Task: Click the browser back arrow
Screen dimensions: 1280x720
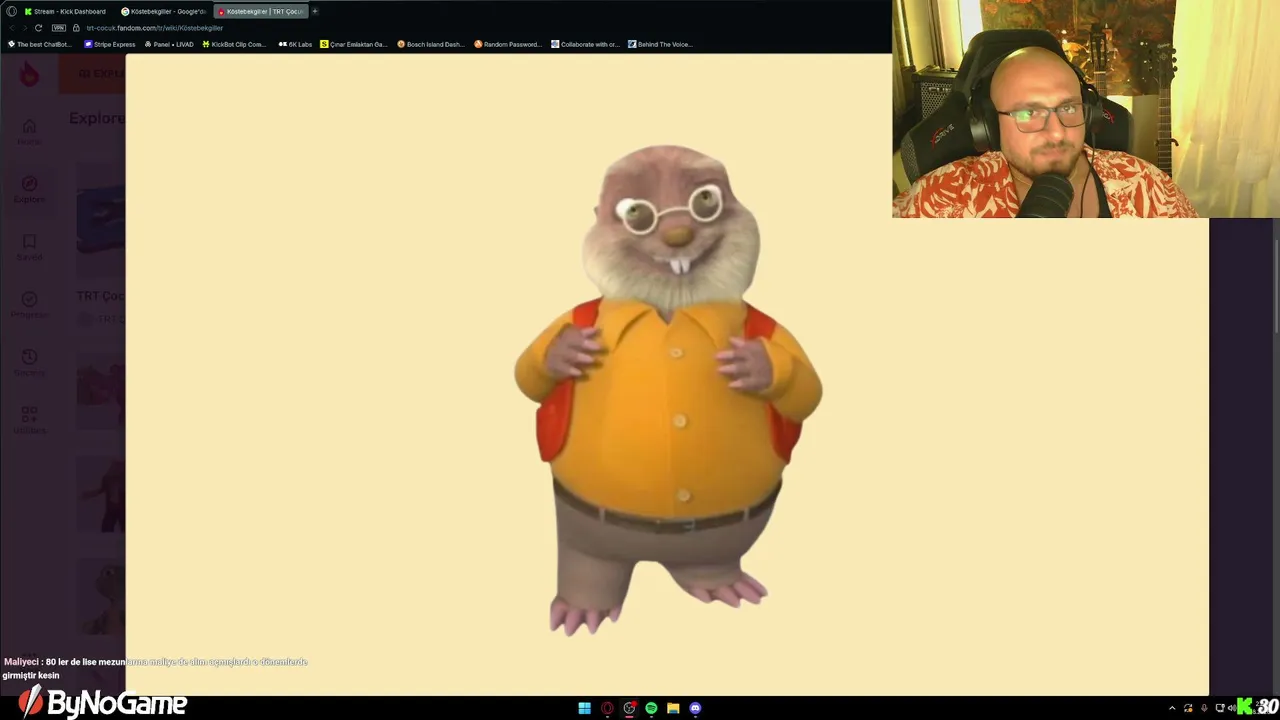Action: tap(11, 28)
